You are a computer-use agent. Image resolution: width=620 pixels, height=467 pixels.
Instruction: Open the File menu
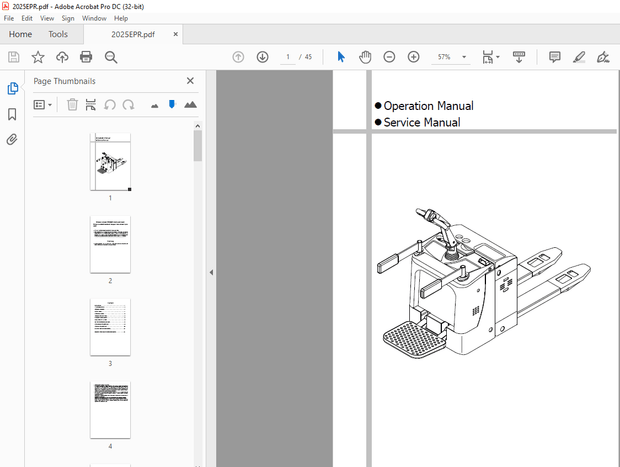click(9, 18)
